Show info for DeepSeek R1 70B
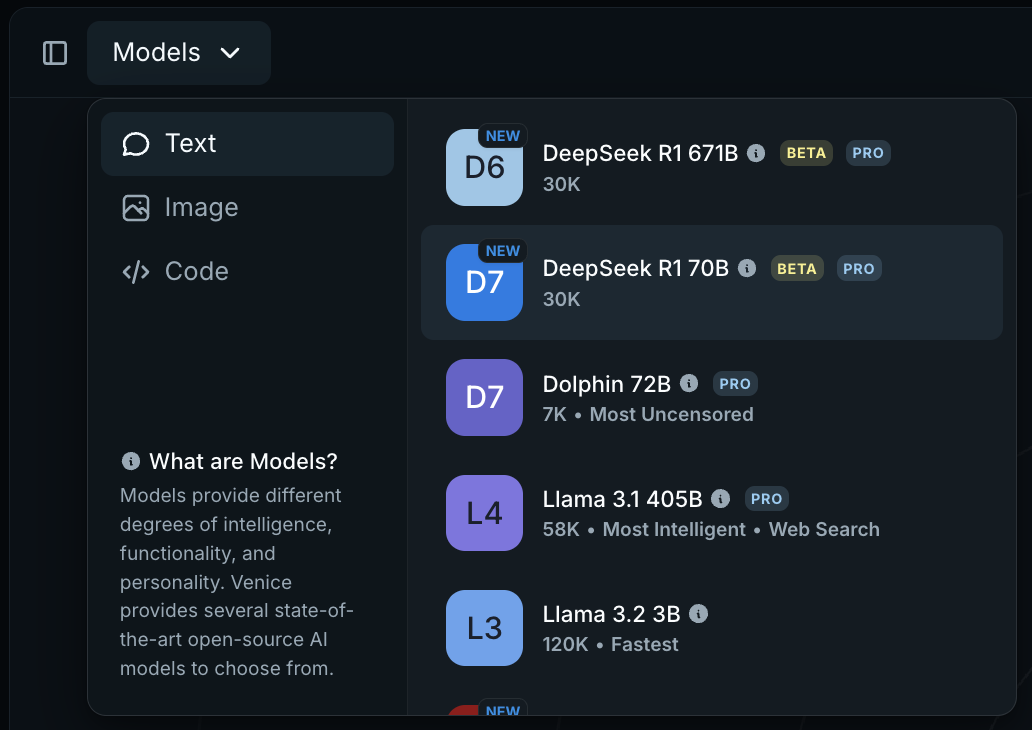 747,268
